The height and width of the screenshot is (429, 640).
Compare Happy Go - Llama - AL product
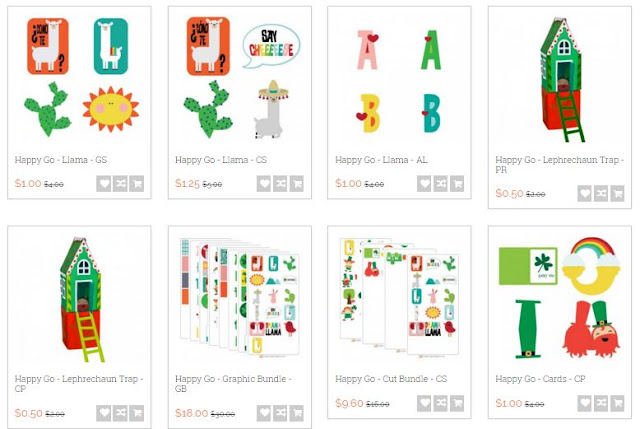[440, 184]
